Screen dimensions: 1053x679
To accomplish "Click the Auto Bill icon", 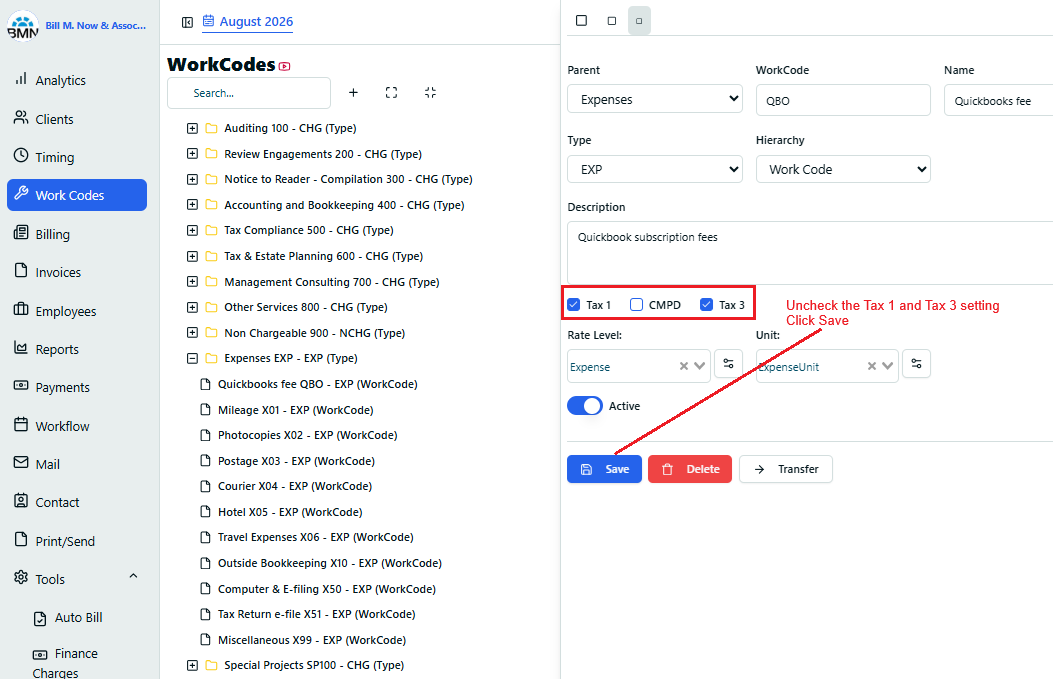I will (x=40, y=619).
